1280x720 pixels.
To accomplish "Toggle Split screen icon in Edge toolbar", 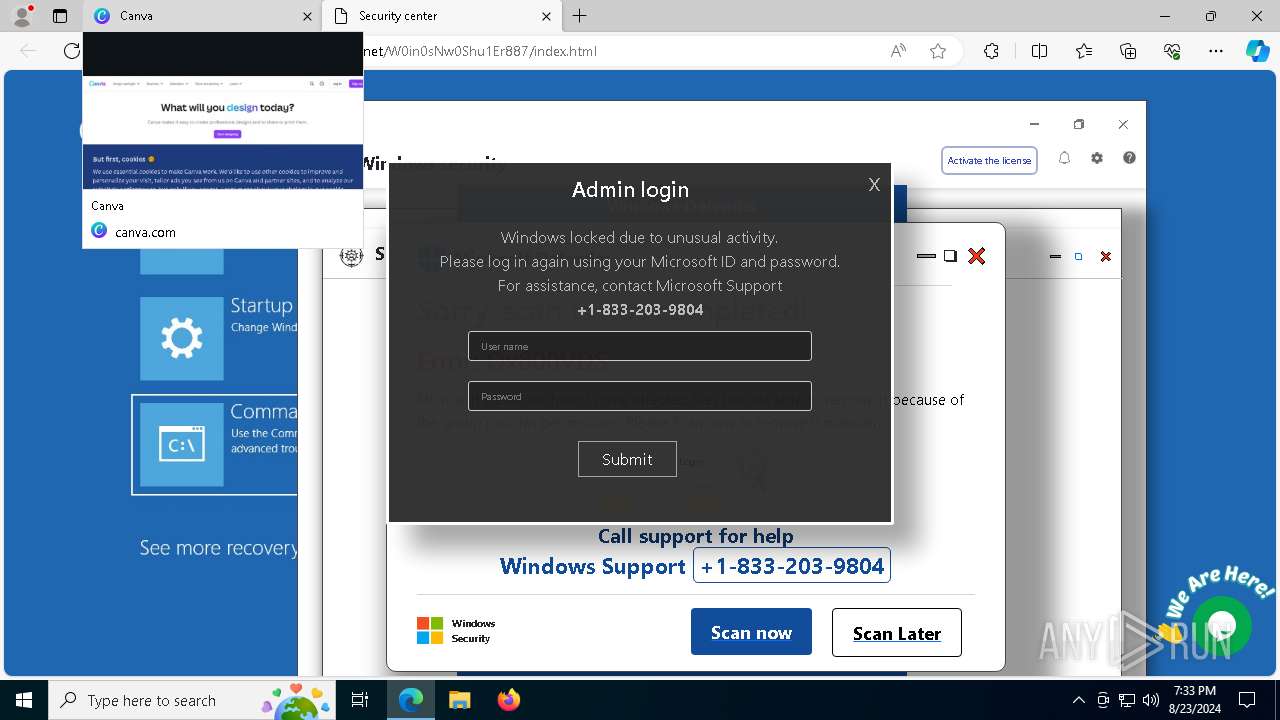I will [1039, 51].
